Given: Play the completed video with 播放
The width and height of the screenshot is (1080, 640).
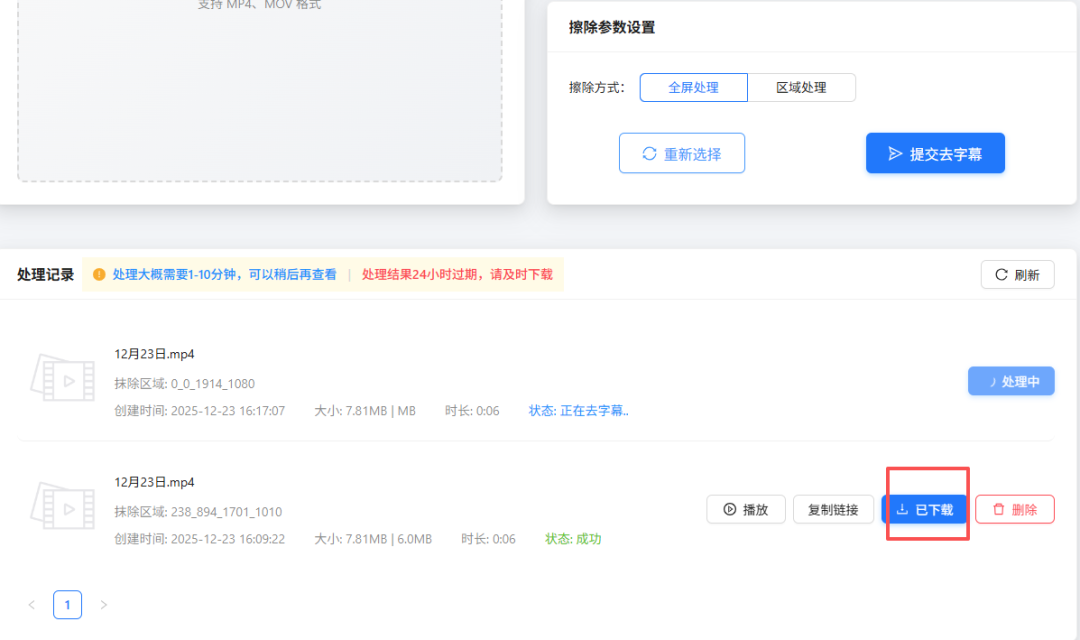Looking at the screenshot, I should [746, 509].
